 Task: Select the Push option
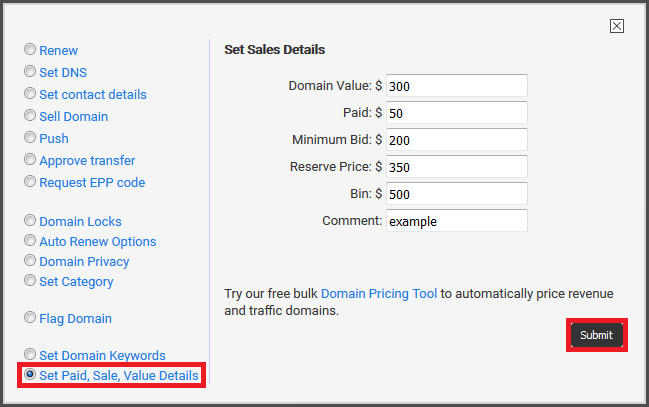tap(30, 137)
